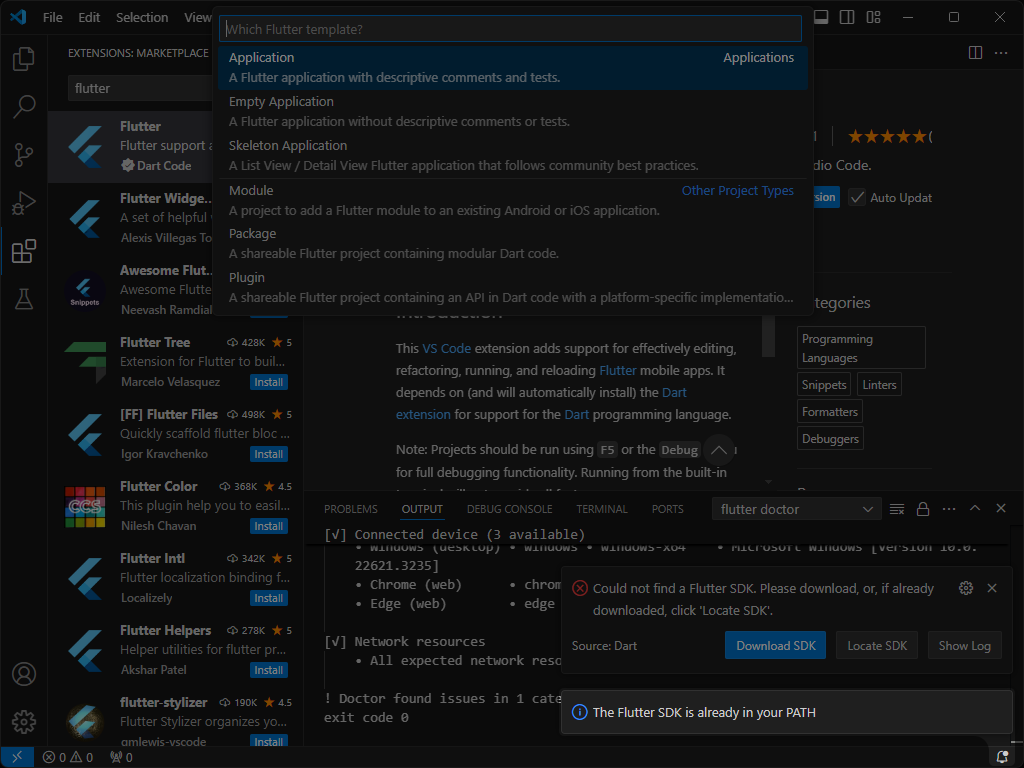
Task: Maximize the panel with the chevron
Action: (975, 508)
